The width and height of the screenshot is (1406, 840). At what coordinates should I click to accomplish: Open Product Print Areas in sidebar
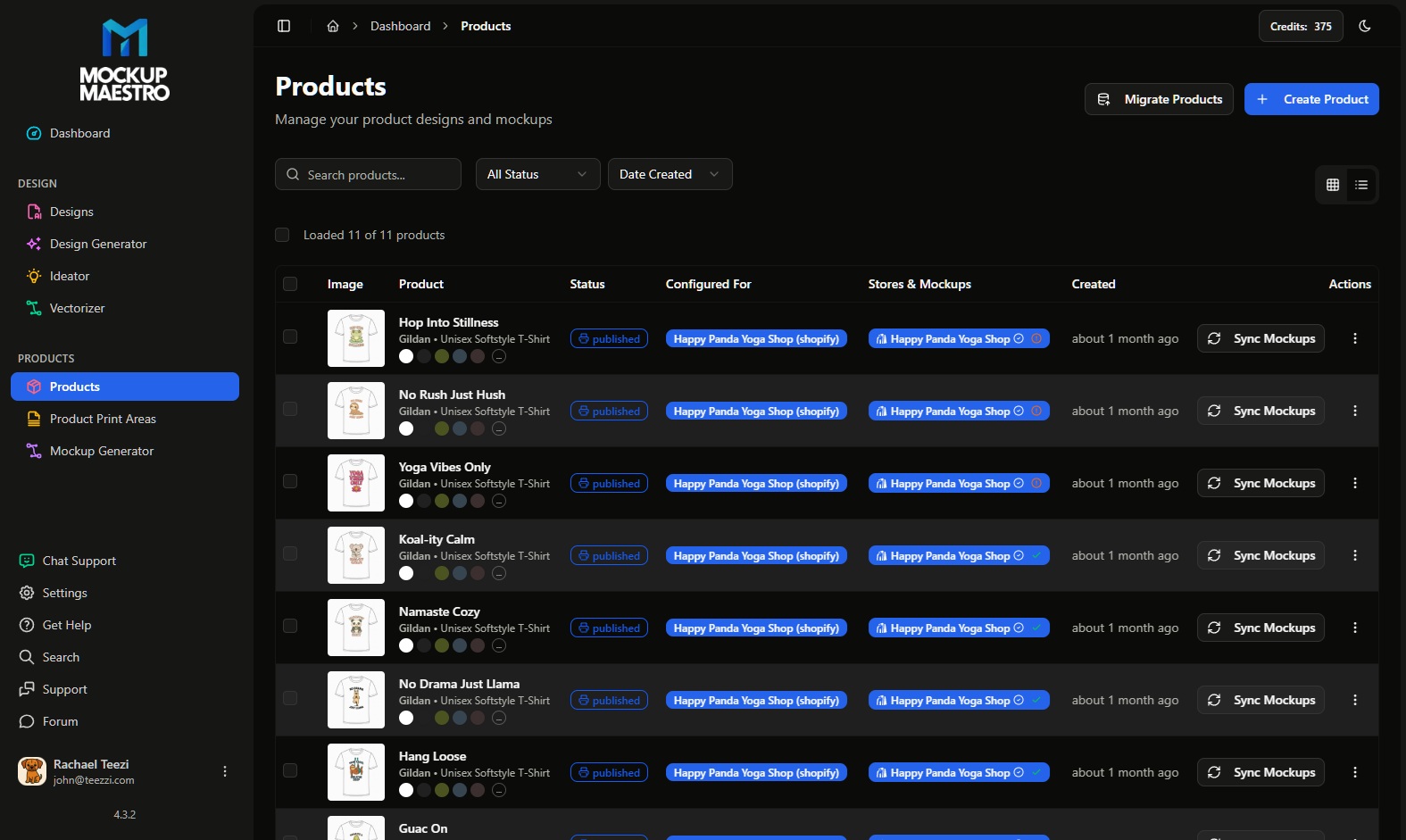pyautogui.click(x=125, y=419)
